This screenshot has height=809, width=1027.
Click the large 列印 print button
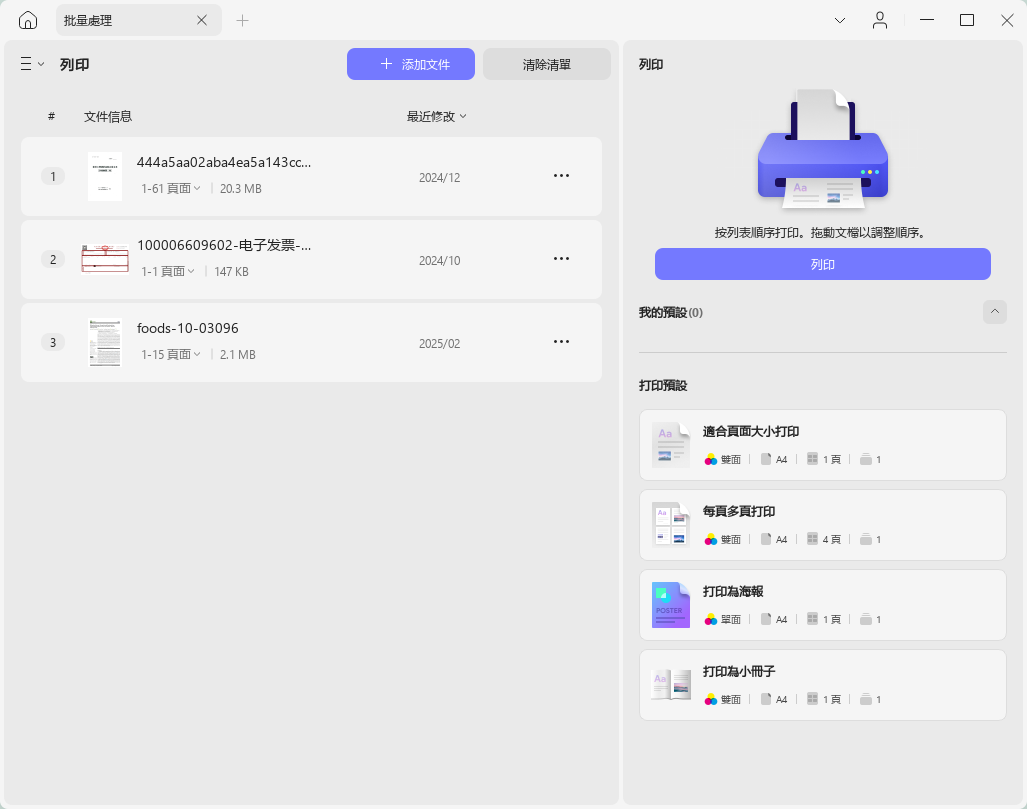[823, 264]
